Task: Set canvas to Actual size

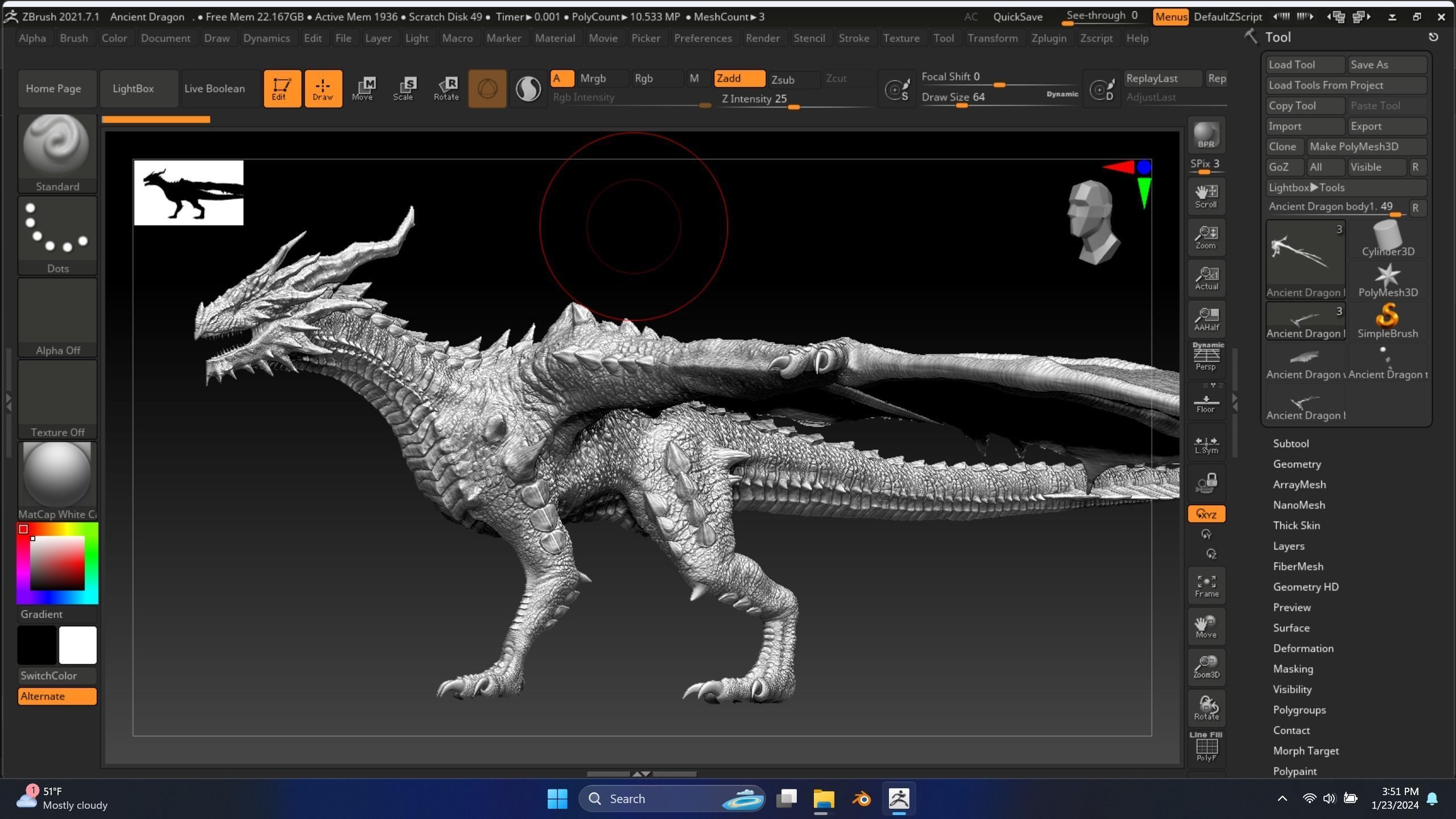Action: point(1206,278)
